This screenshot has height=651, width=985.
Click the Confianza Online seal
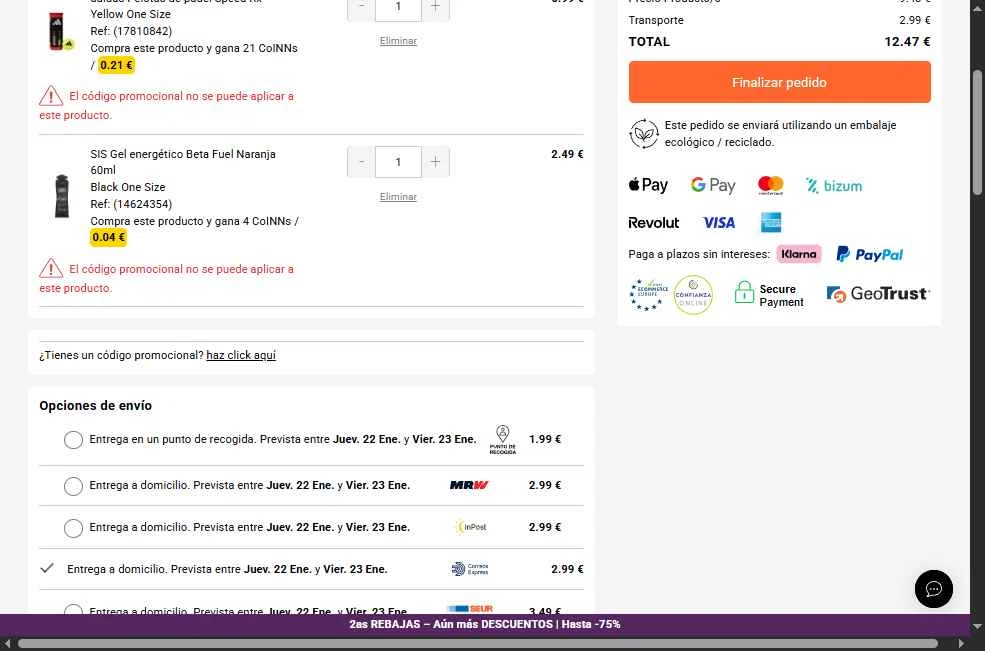(693, 295)
